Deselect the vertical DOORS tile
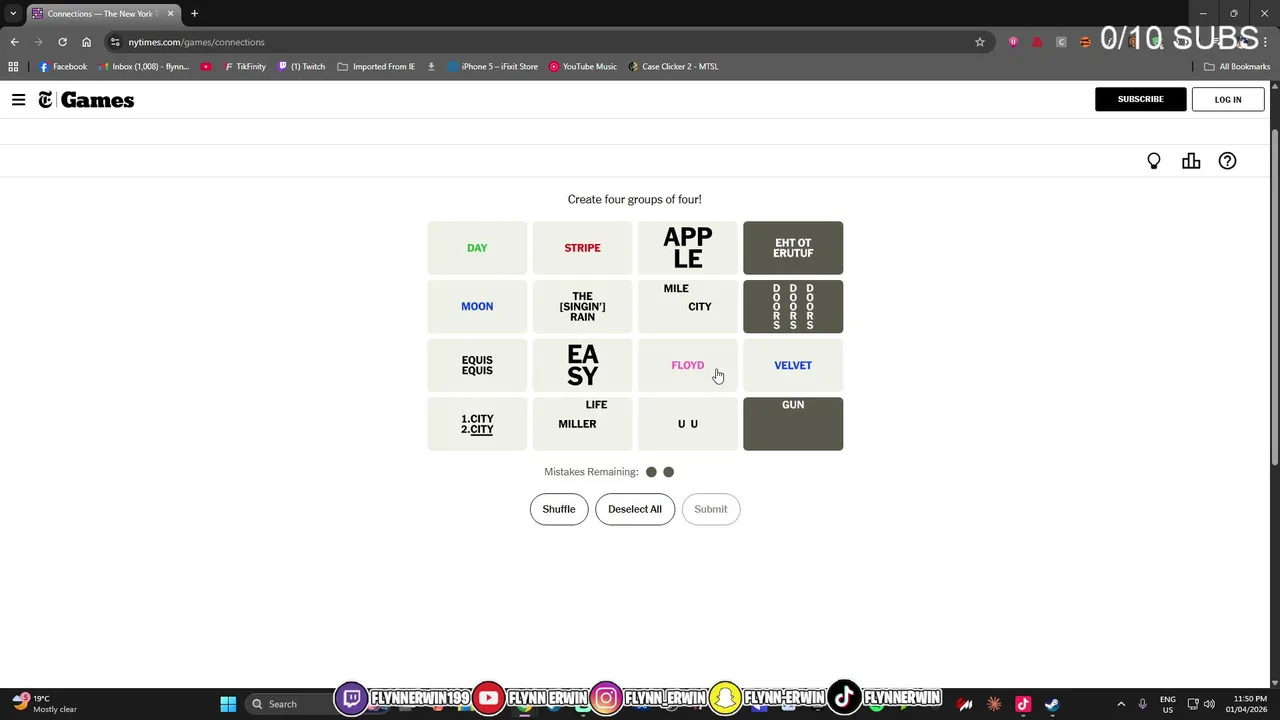 point(793,306)
